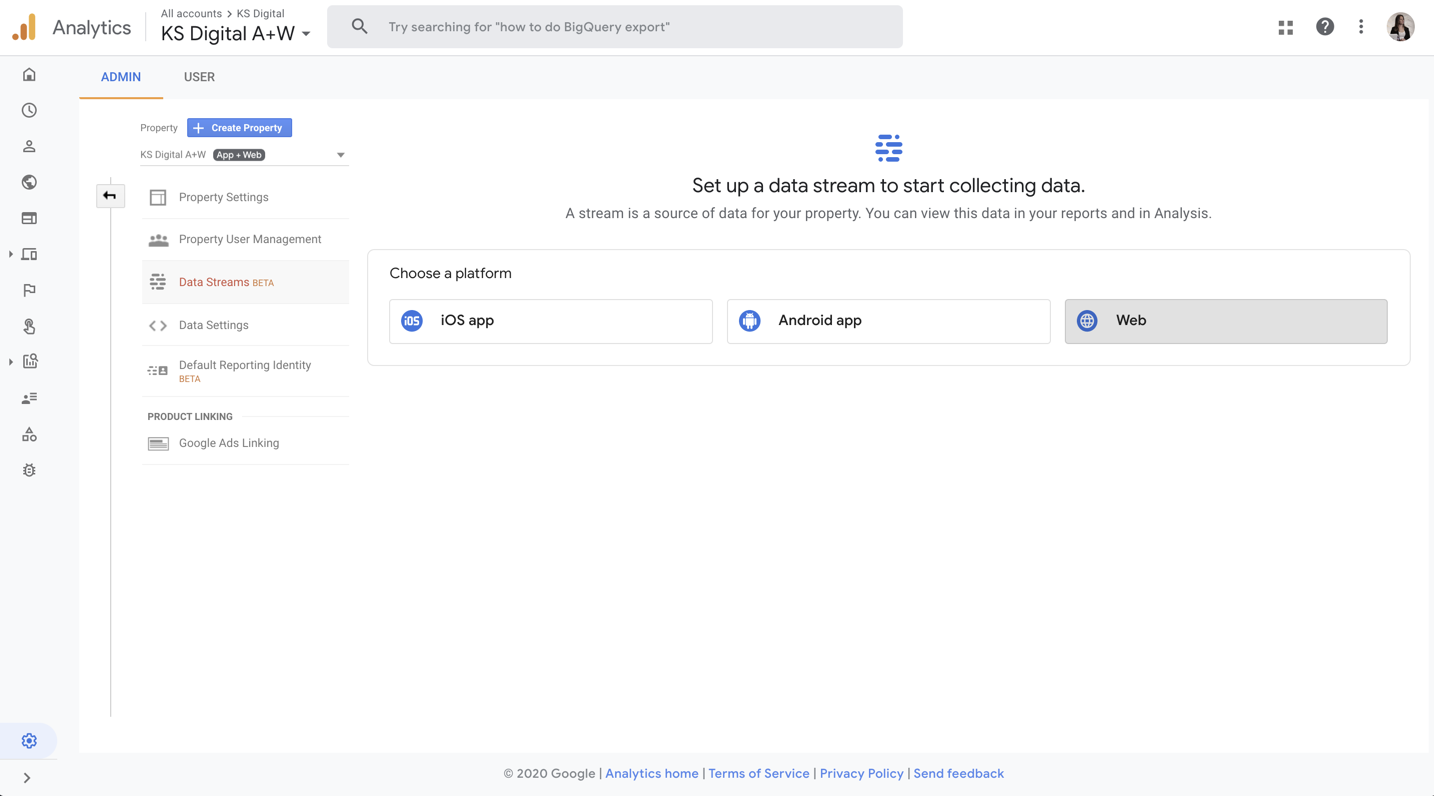Screen dimensions: 1434x796
Task: Click the 'Set up a data stream' heading
Action: click(889, 186)
